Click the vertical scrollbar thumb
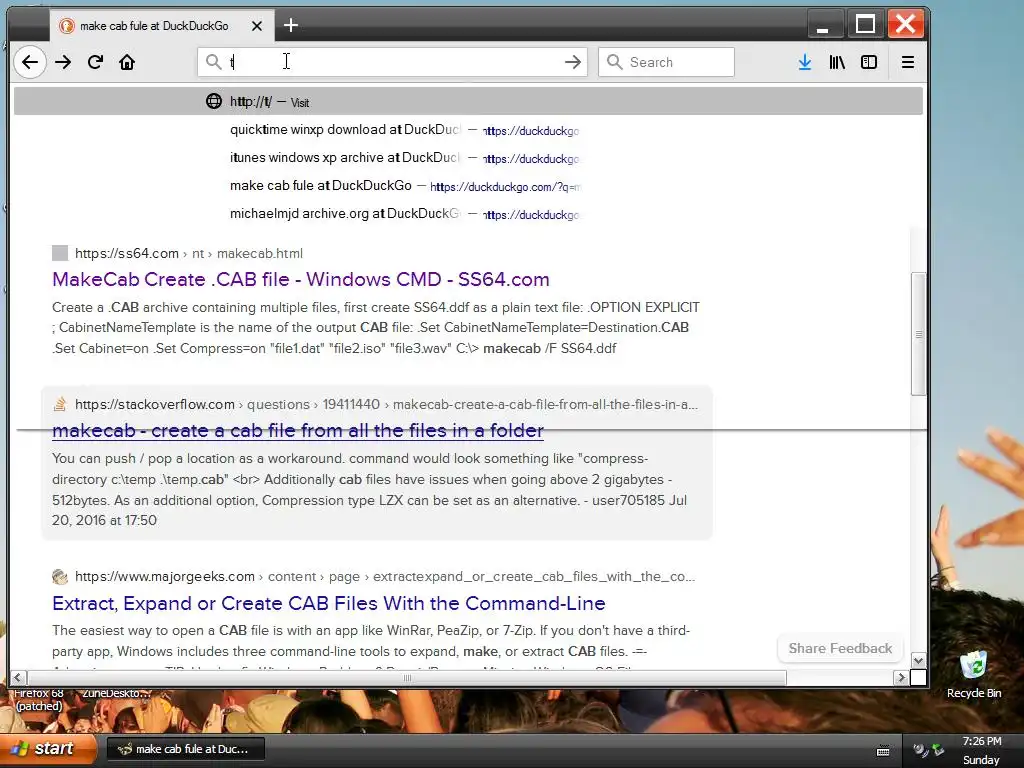Viewport: 1024px width, 768px height. coord(918,334)
